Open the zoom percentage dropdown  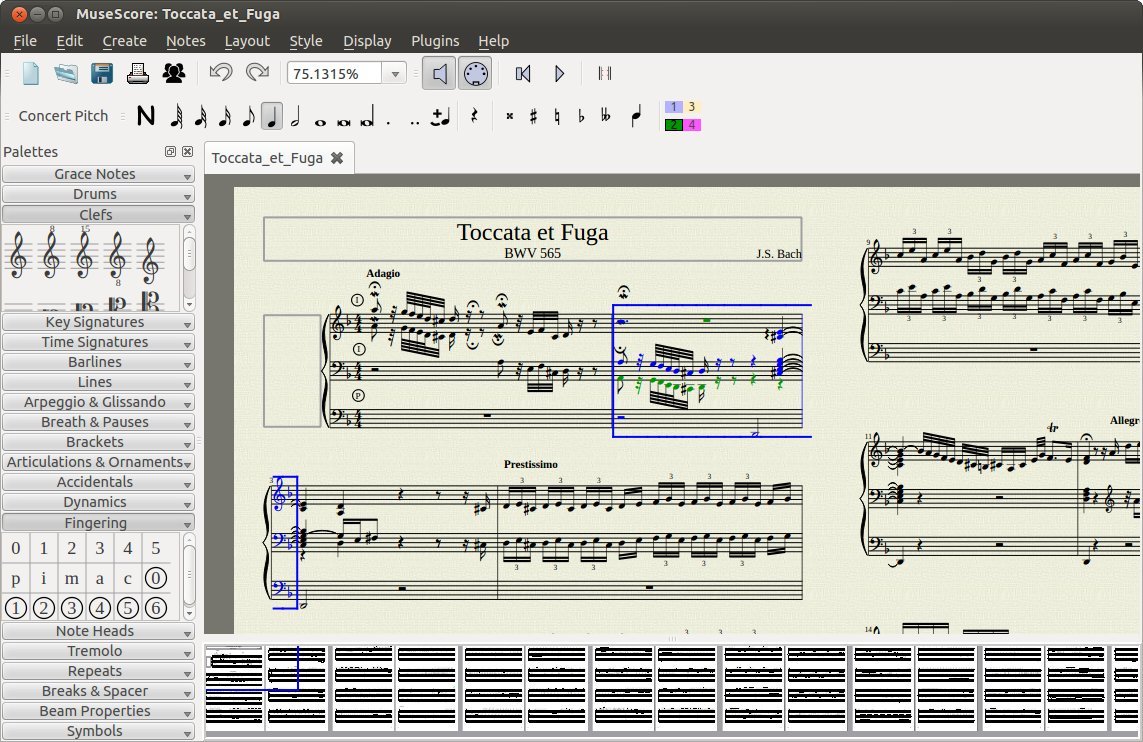pyautogui.click(x=395, y=72)
